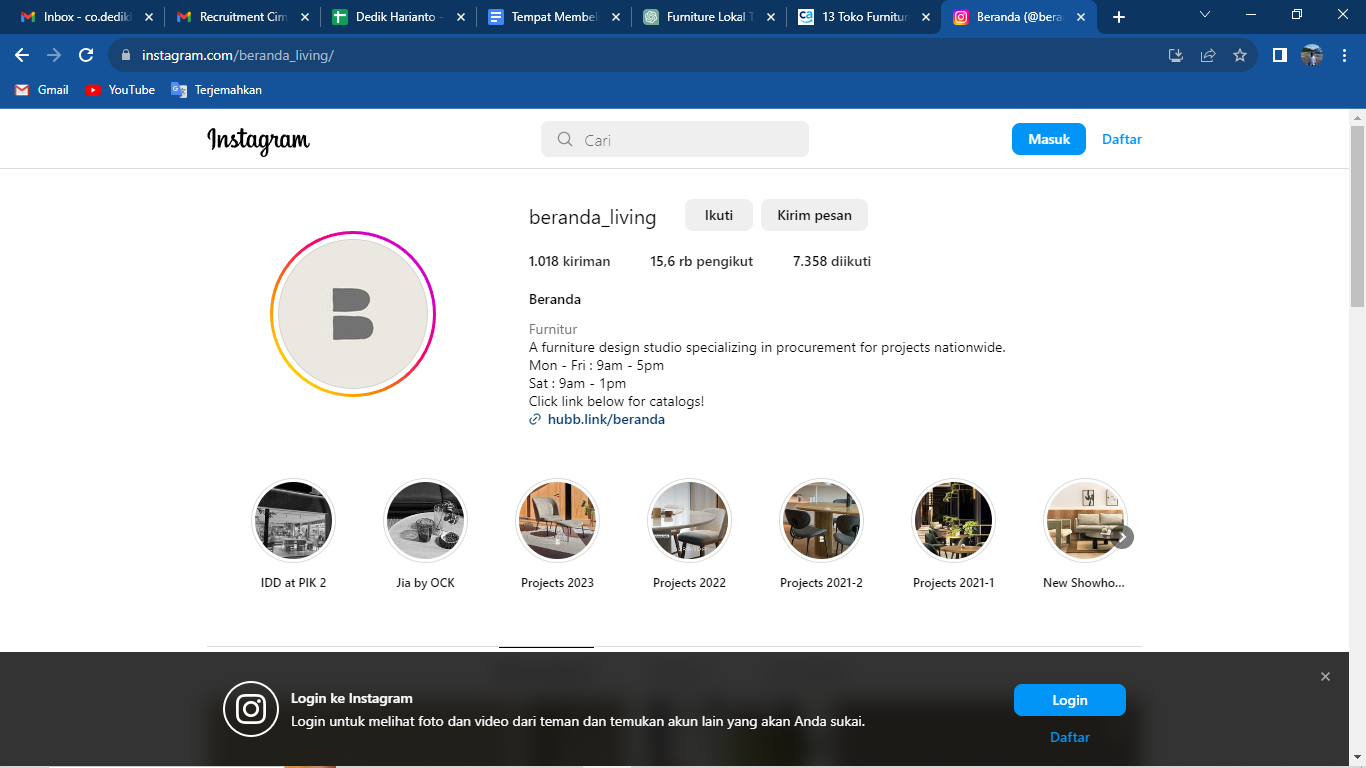Click beranda_living username text
This screenshot has height=768, width=1366.
click(x=592, y=217)
